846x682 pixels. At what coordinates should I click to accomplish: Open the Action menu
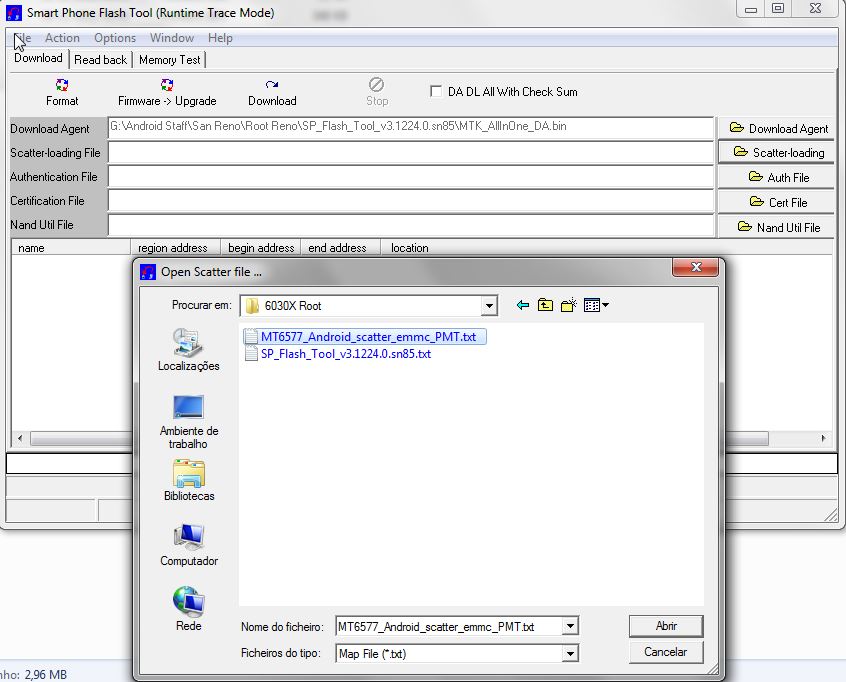coord(62,38)
